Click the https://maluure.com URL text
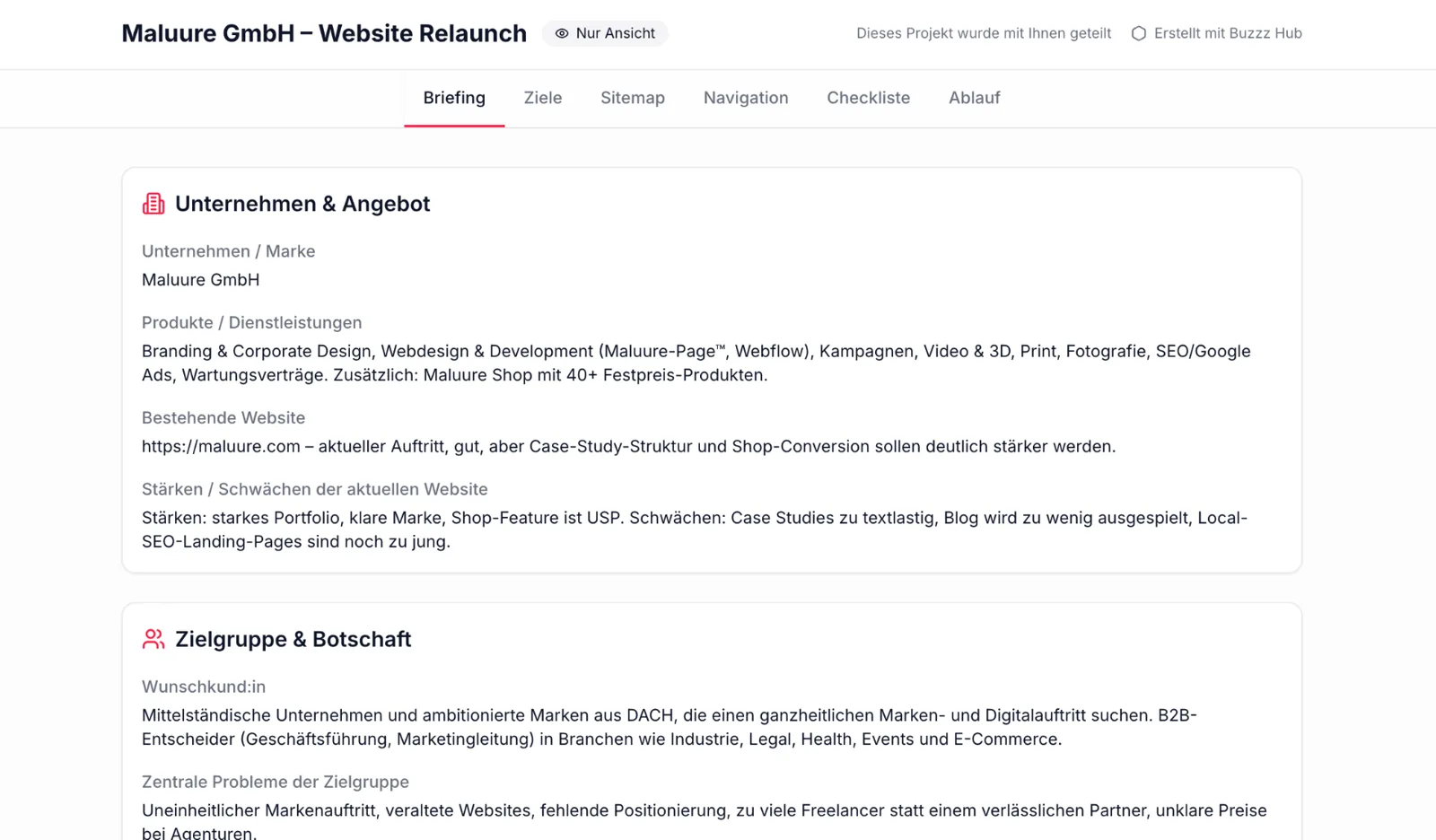1436x840 pixels. tap(221, 446)
